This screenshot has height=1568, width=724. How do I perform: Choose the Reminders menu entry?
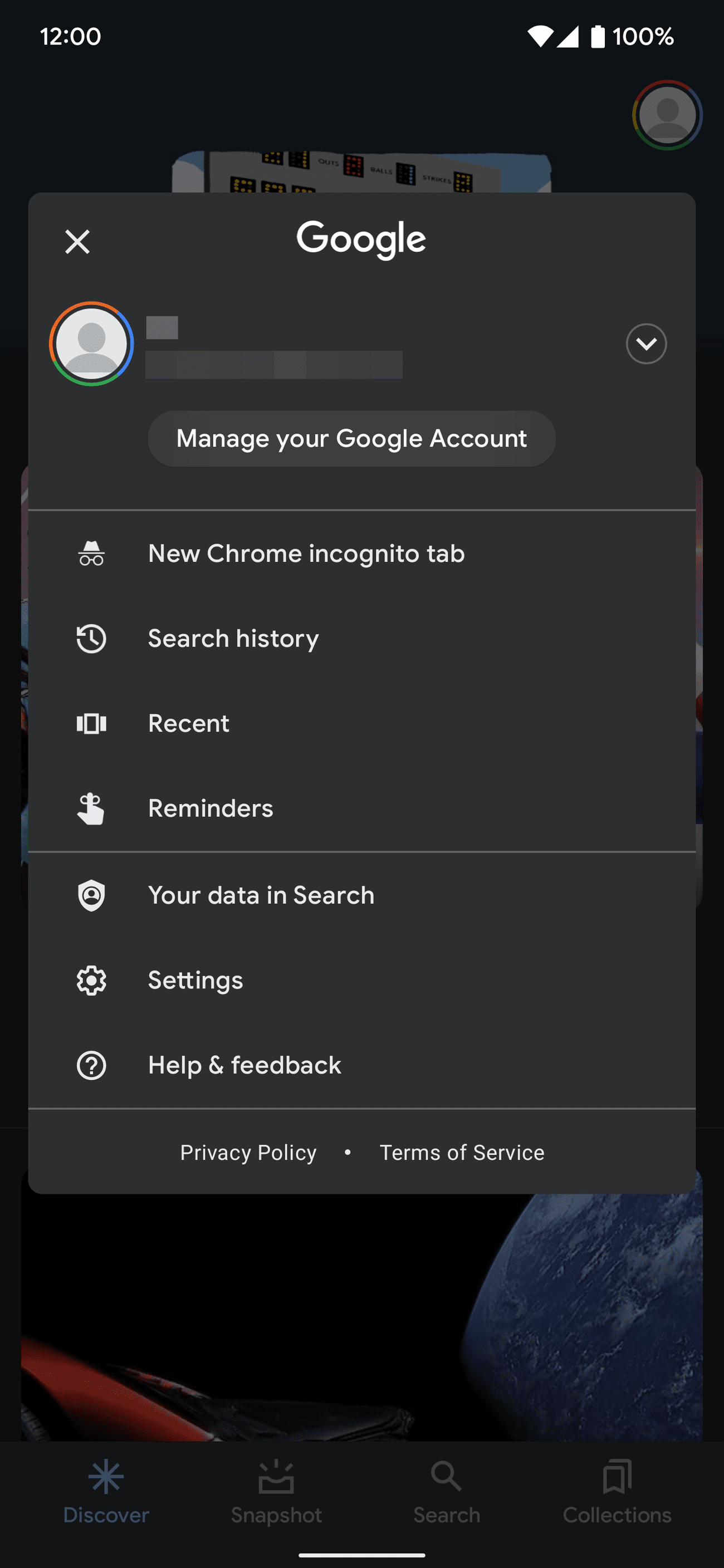(x=211, y=808)
